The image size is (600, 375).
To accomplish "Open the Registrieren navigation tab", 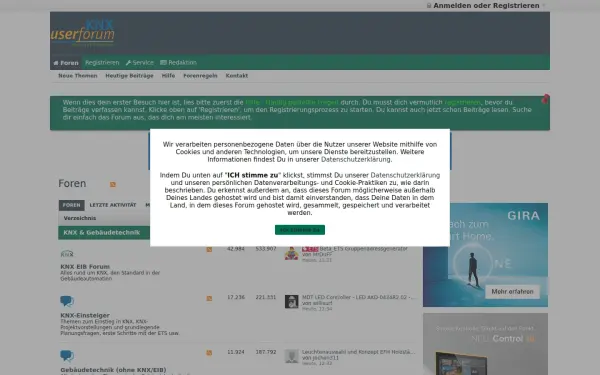I will point(102,63).
